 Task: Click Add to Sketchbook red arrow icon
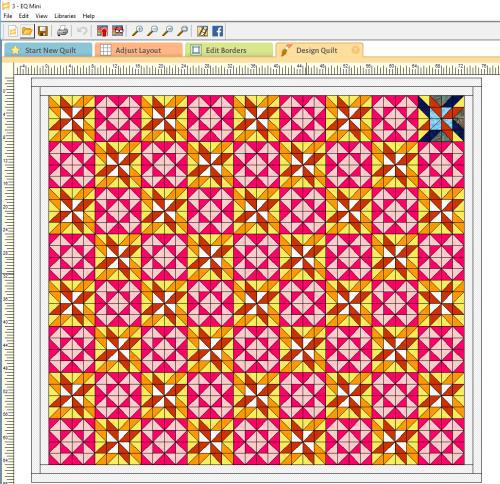point(102,31)
